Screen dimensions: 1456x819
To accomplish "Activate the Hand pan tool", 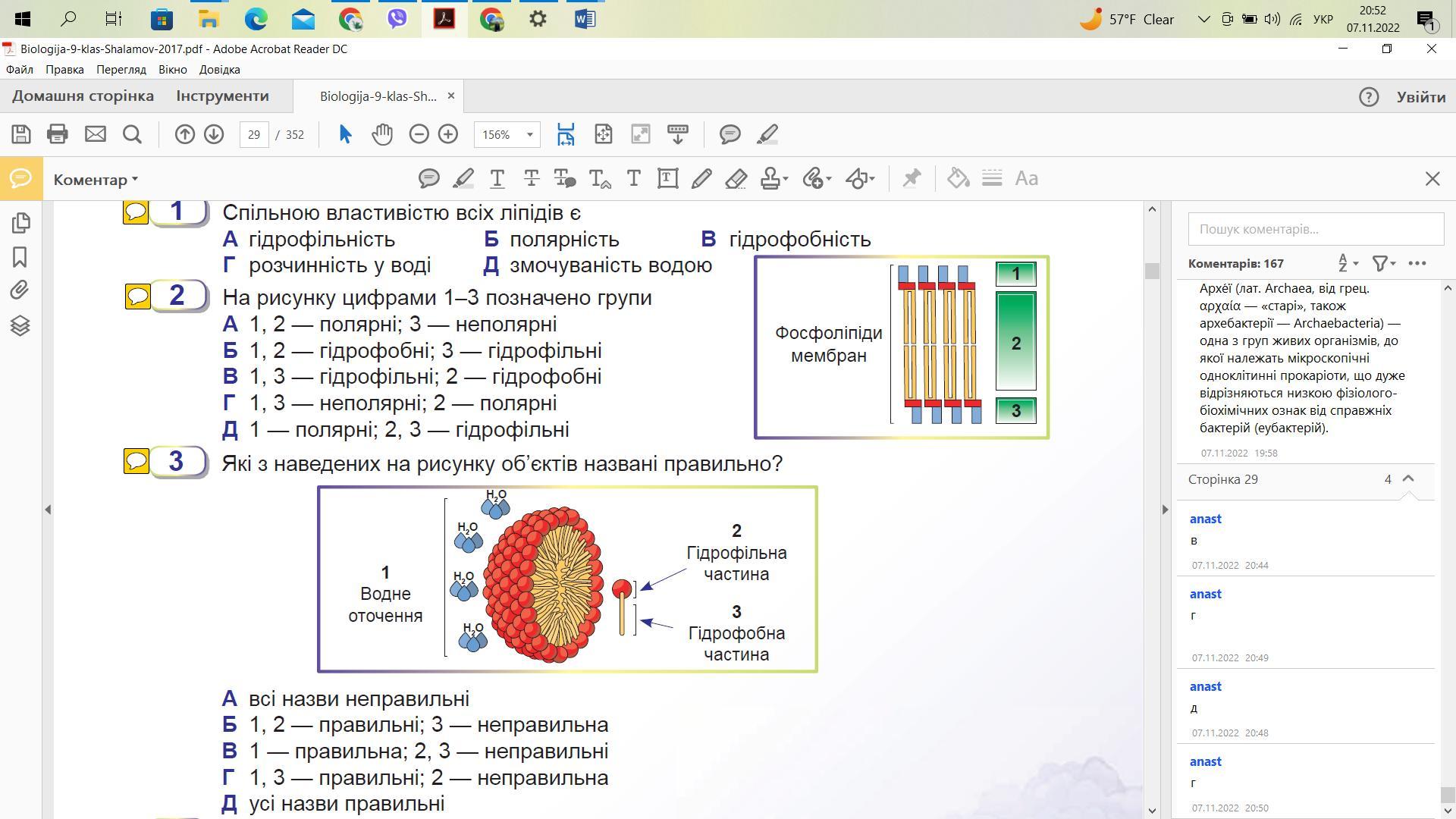I will (382, 134).
